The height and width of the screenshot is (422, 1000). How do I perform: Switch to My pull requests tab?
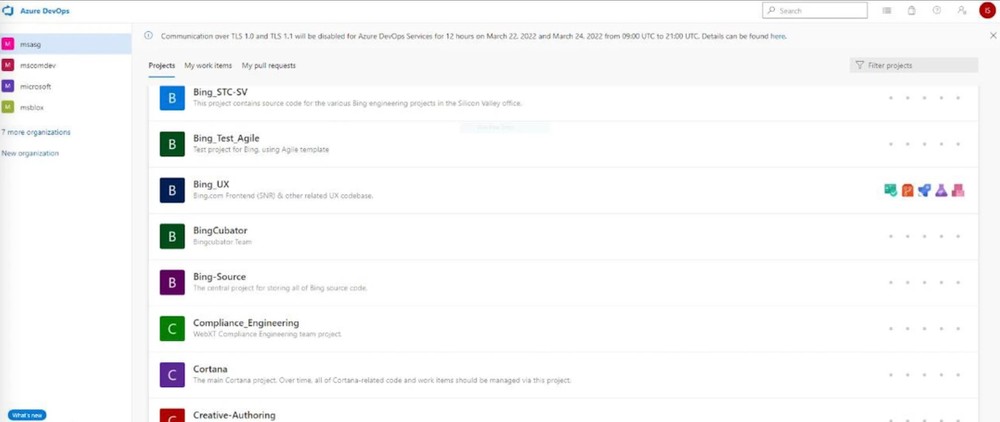click(268, 66)
